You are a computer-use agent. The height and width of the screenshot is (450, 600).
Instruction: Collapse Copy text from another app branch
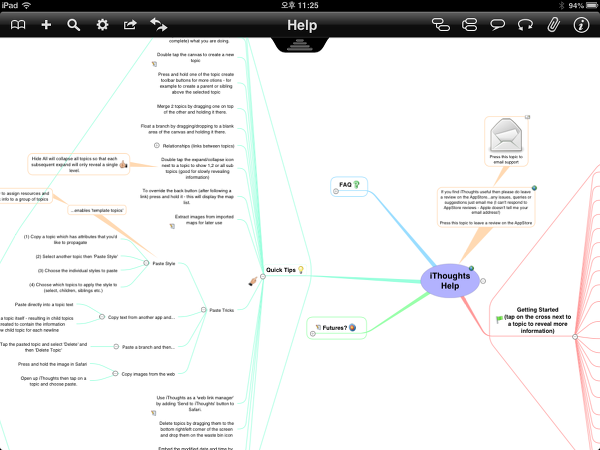coord(102,317)
